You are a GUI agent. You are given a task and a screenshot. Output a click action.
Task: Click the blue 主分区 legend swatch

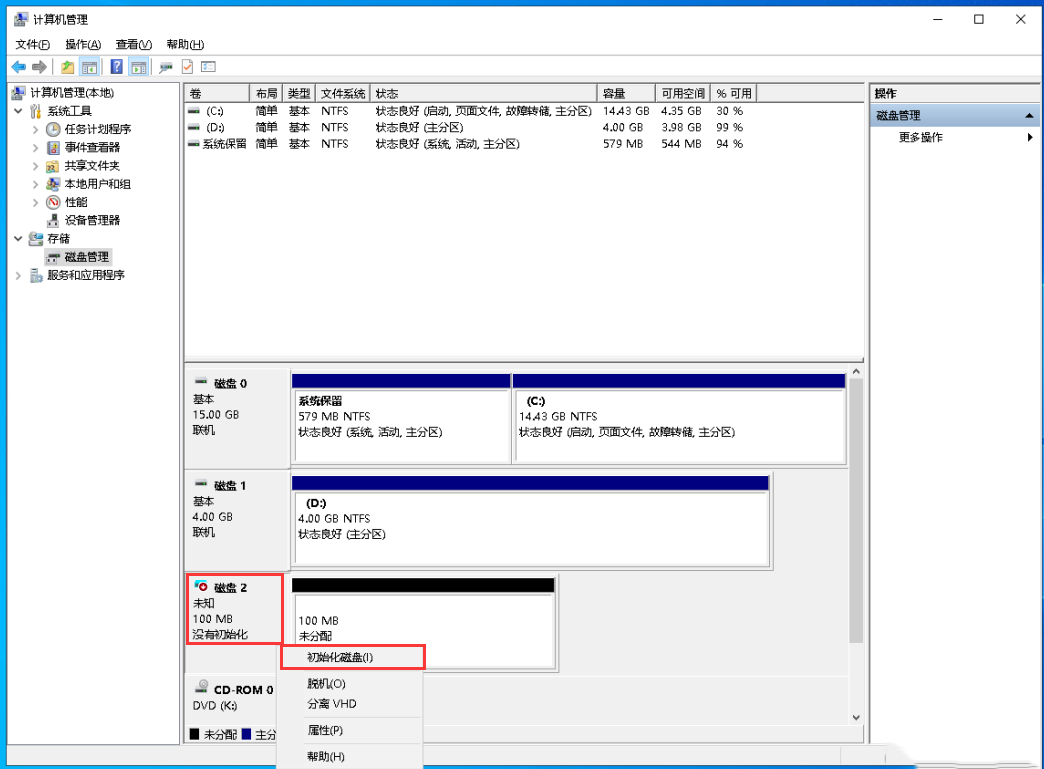(x=246, y=734)
